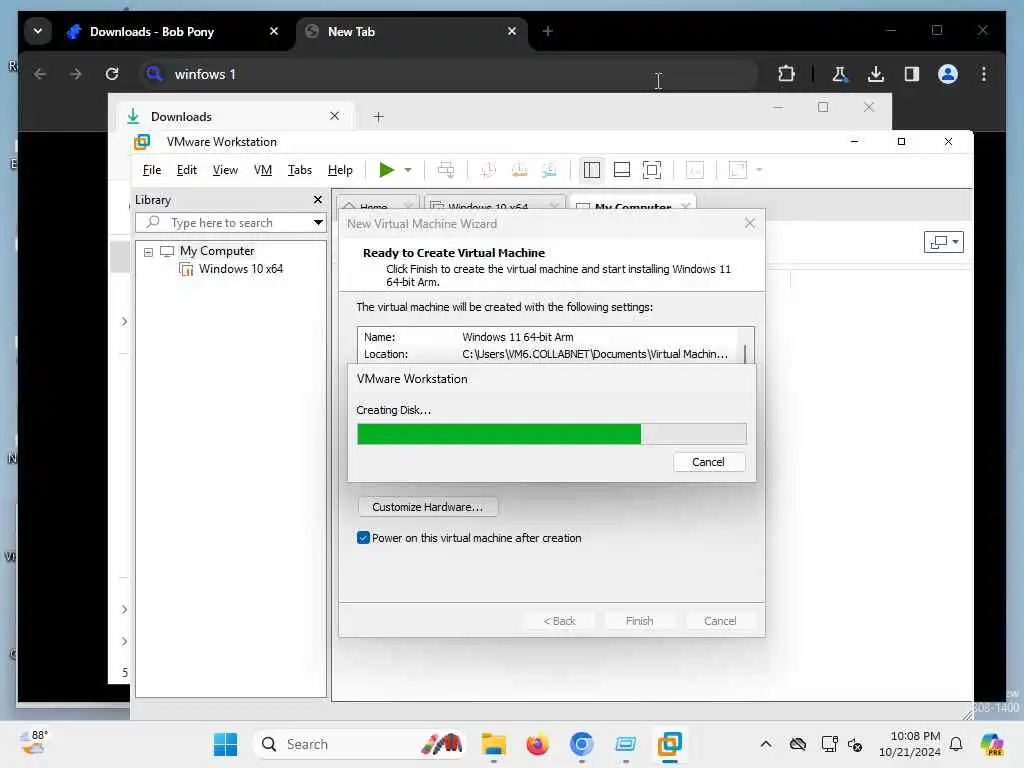1024x768 pixels.
Task: Open the View menu in VMware
Action: click(225, 170)
